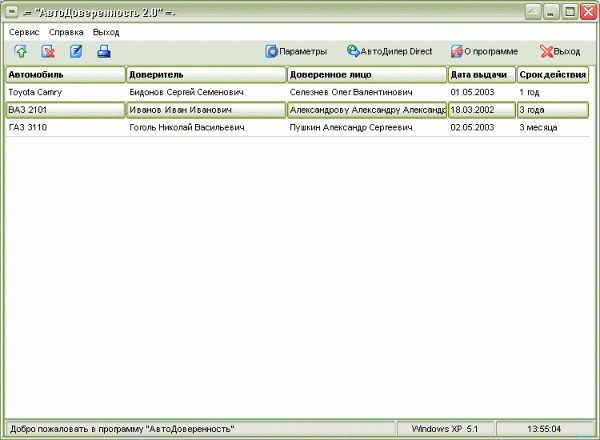Open Параметры settings from the toolbar
The width and height of the screenshot is (600, 440).
click(x=296, y=51)
